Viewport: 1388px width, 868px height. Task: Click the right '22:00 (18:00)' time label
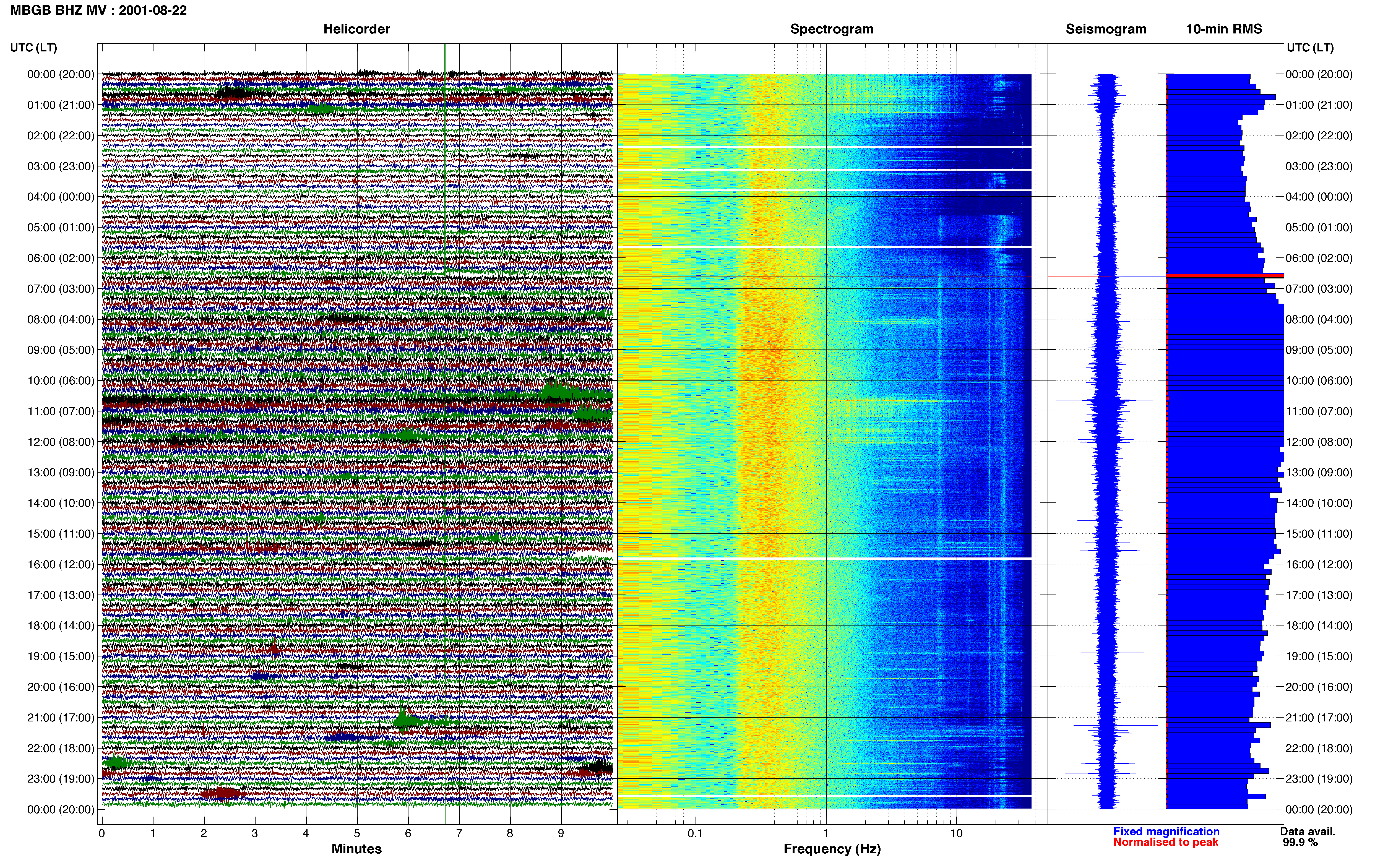[1319, 748]
